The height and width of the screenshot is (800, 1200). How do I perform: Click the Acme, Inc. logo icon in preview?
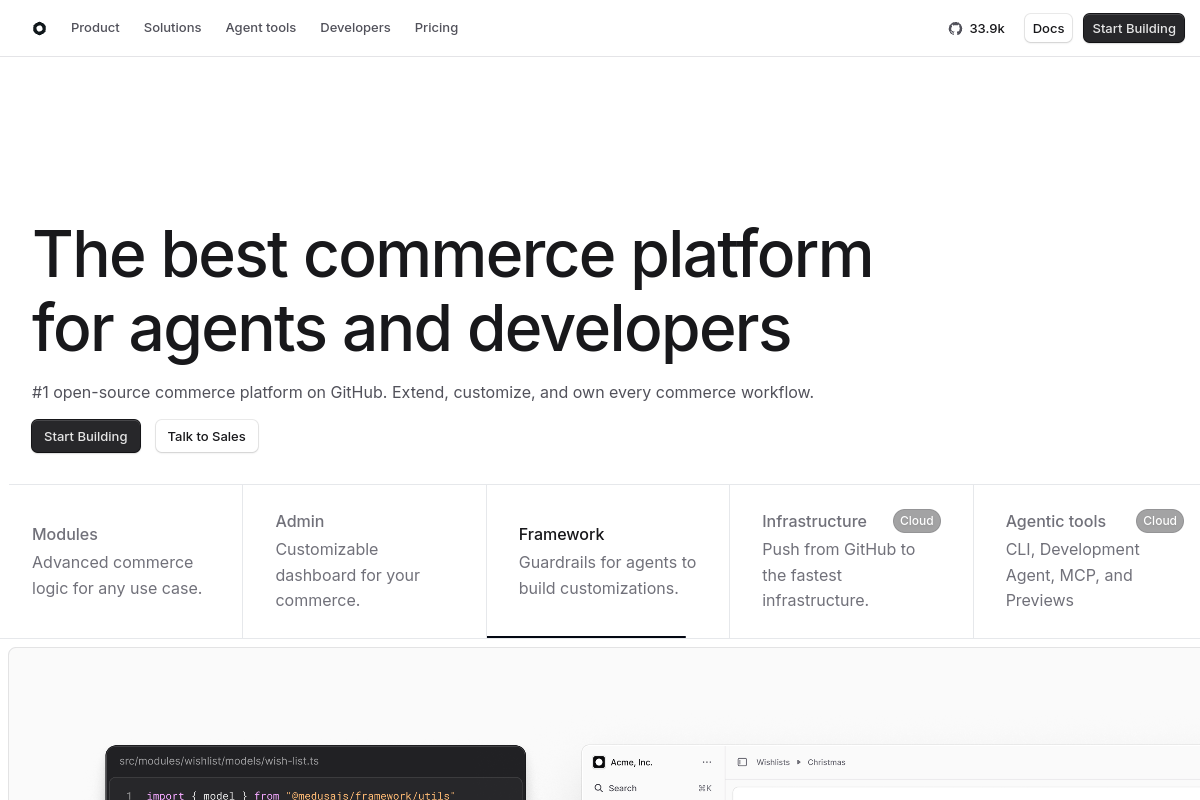pos(599,762)
